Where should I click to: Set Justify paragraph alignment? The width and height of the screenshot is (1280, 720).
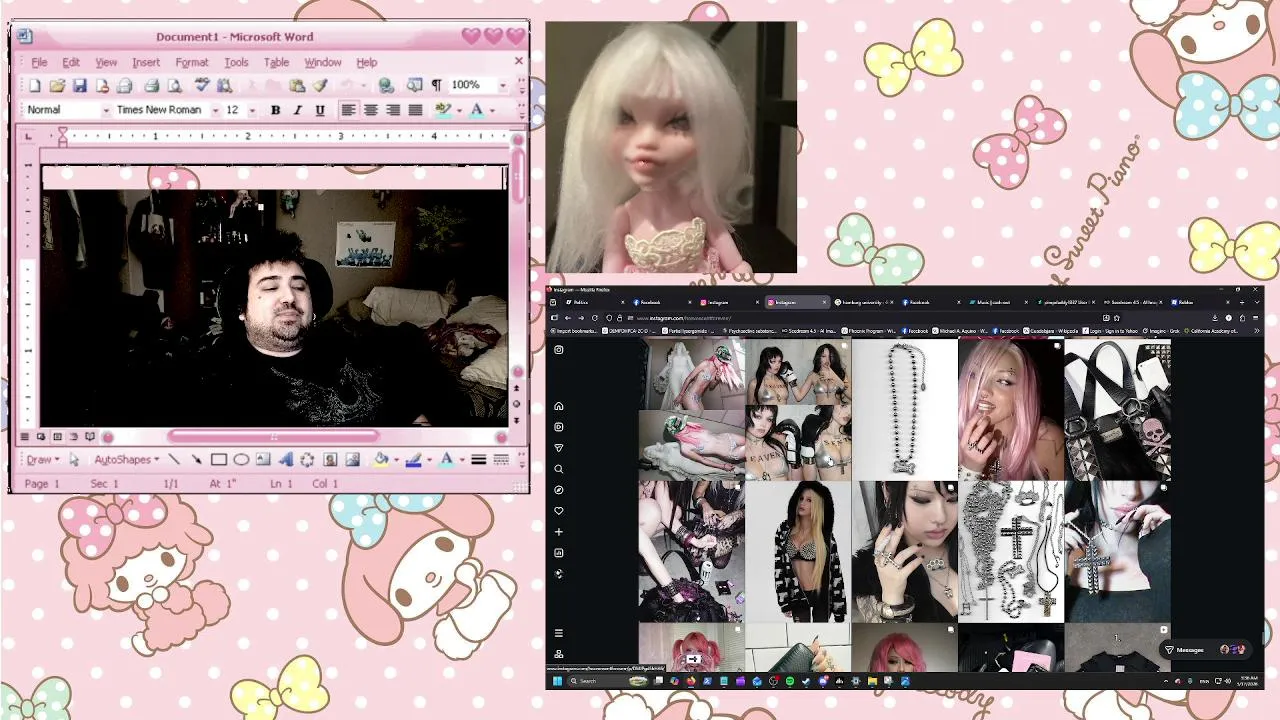[415, 110]
